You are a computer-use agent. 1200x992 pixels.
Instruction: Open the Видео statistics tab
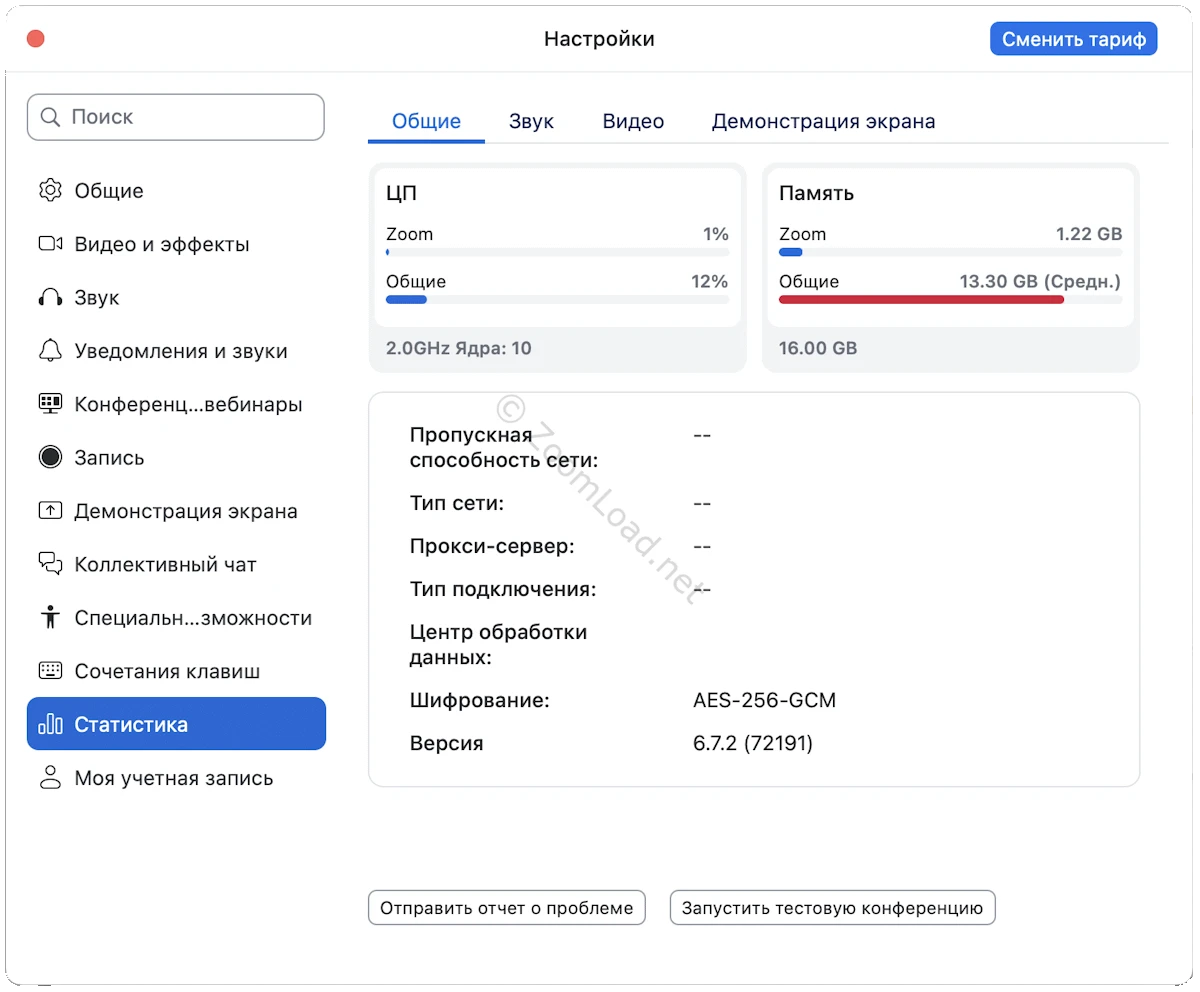pos(633,122)
